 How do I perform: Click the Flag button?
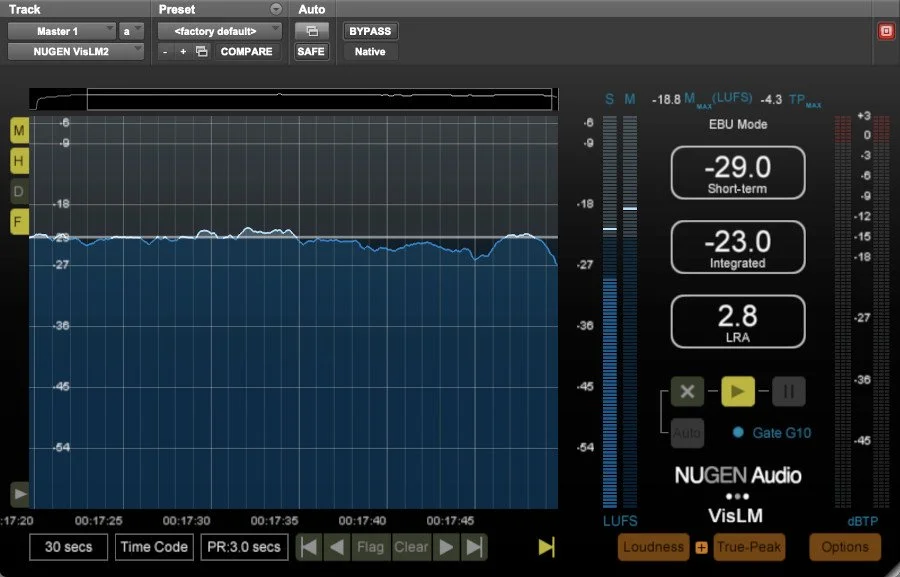click(x=370, y=547)
